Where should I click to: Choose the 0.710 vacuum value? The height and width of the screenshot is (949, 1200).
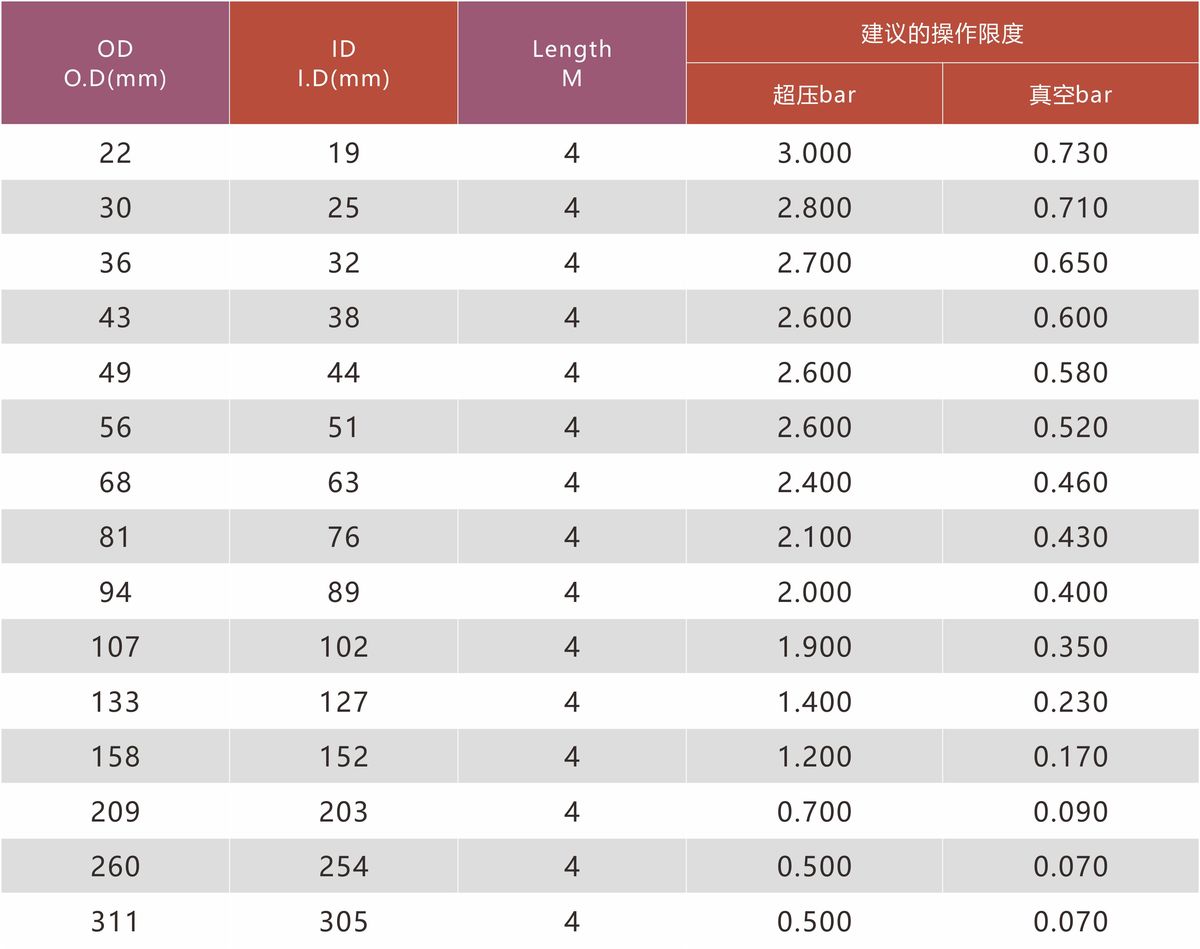pyautogui.click(x=1071, y=208)
